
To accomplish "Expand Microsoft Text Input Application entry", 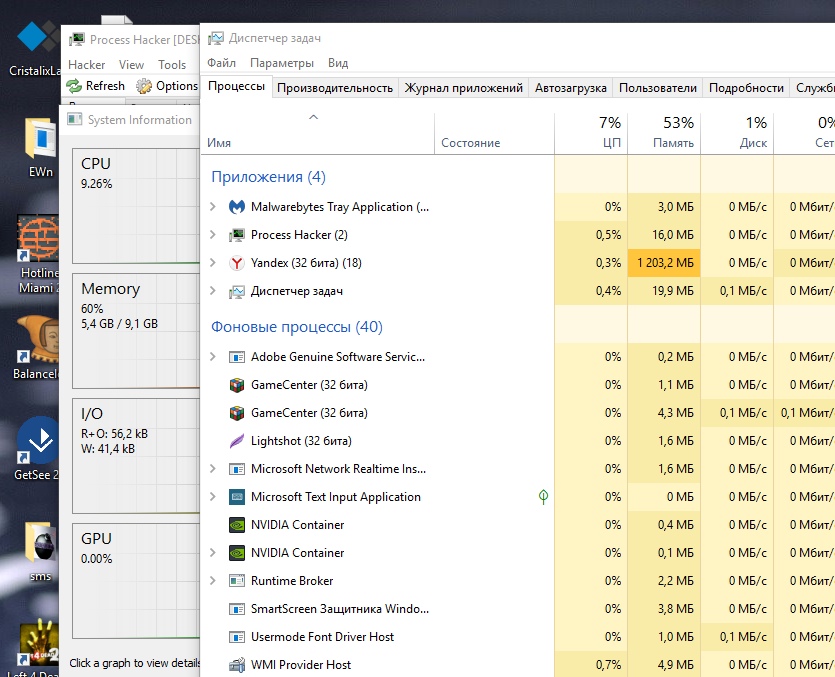I will (212, 497).
